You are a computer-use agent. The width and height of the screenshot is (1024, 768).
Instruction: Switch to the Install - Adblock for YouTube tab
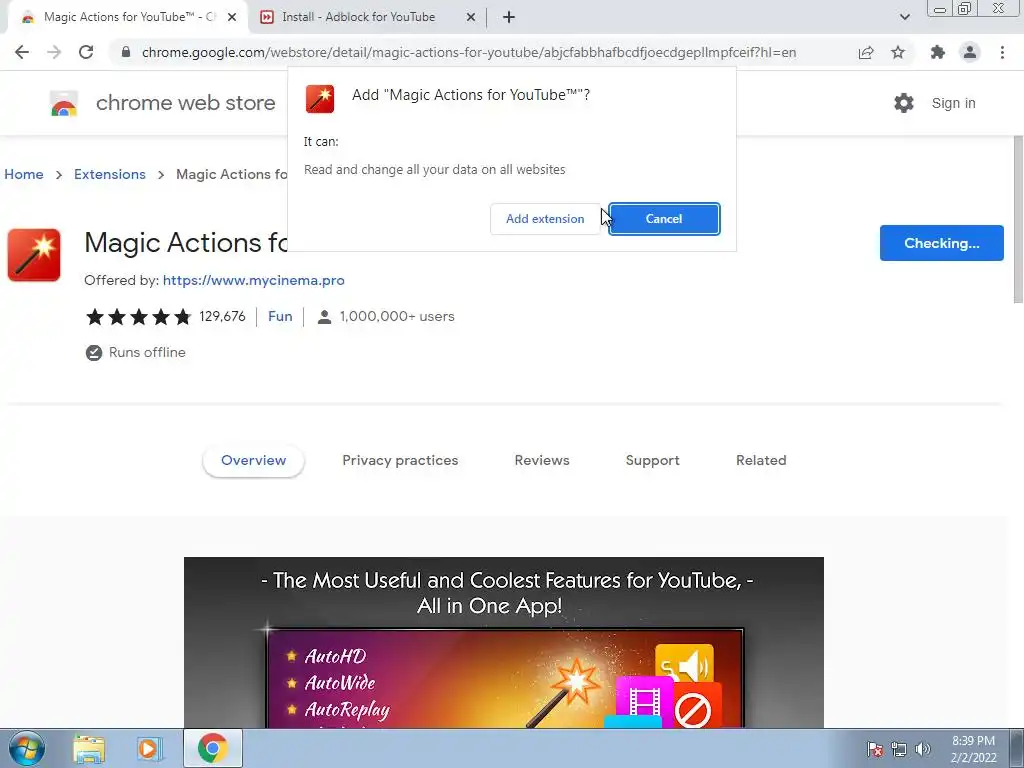[367, 17]
